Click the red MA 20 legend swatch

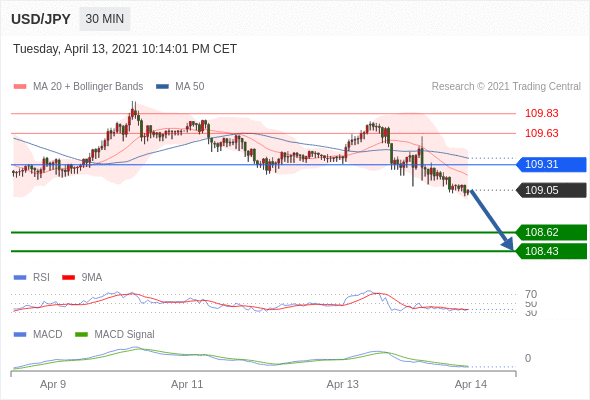tap(20, 87)
